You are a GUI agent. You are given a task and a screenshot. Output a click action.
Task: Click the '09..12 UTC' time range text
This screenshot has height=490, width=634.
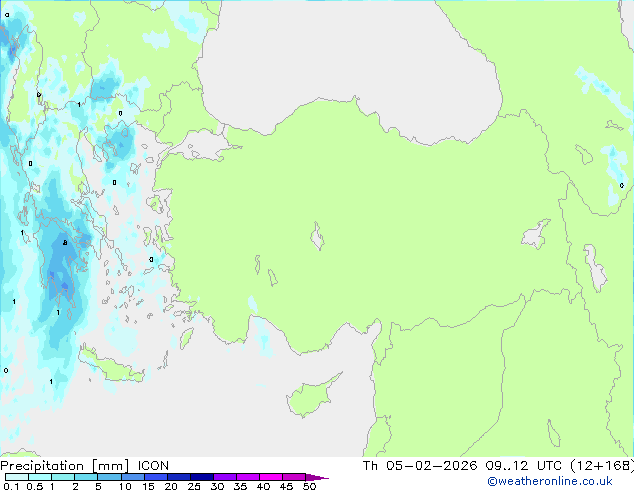pyautogui.click(x=524, y=466)
